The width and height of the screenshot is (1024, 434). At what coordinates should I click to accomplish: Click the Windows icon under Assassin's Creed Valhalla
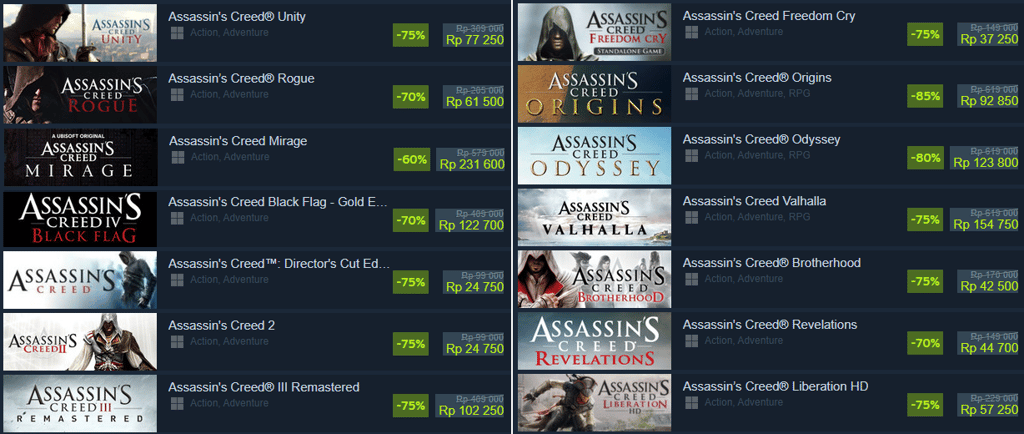coord(690,217)
